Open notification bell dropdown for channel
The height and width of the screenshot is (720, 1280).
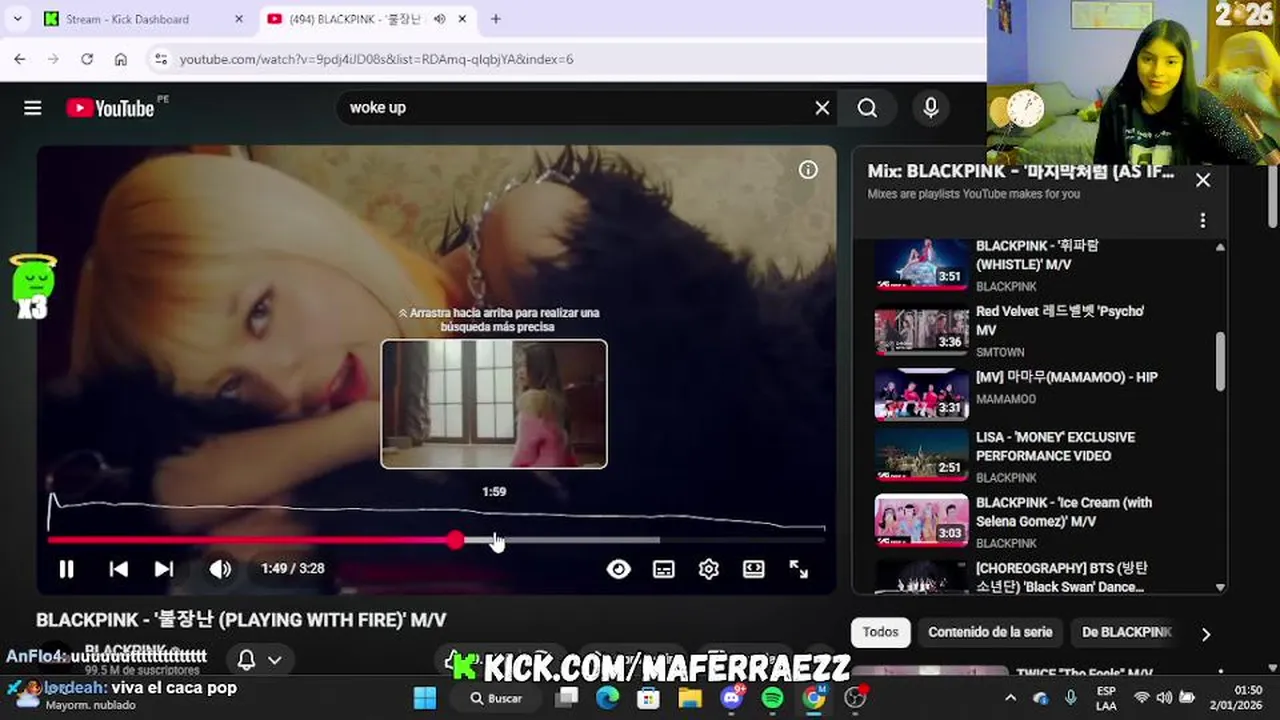click(x=258, y=660)
